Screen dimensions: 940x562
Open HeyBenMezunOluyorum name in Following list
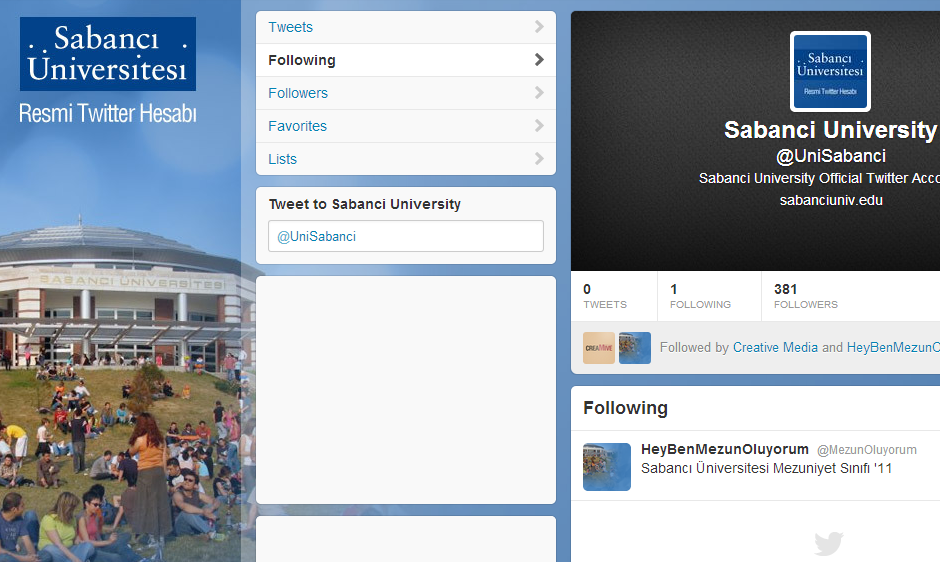pos(725,449)
